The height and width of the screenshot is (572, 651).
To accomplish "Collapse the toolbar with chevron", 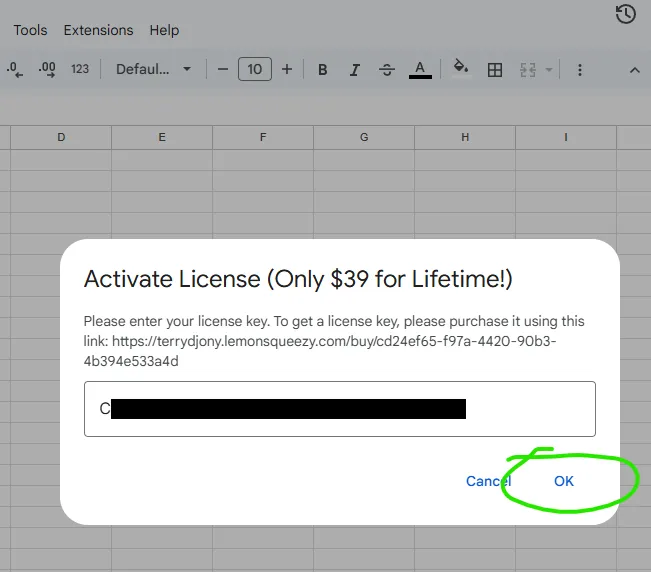I will (634, 70).
